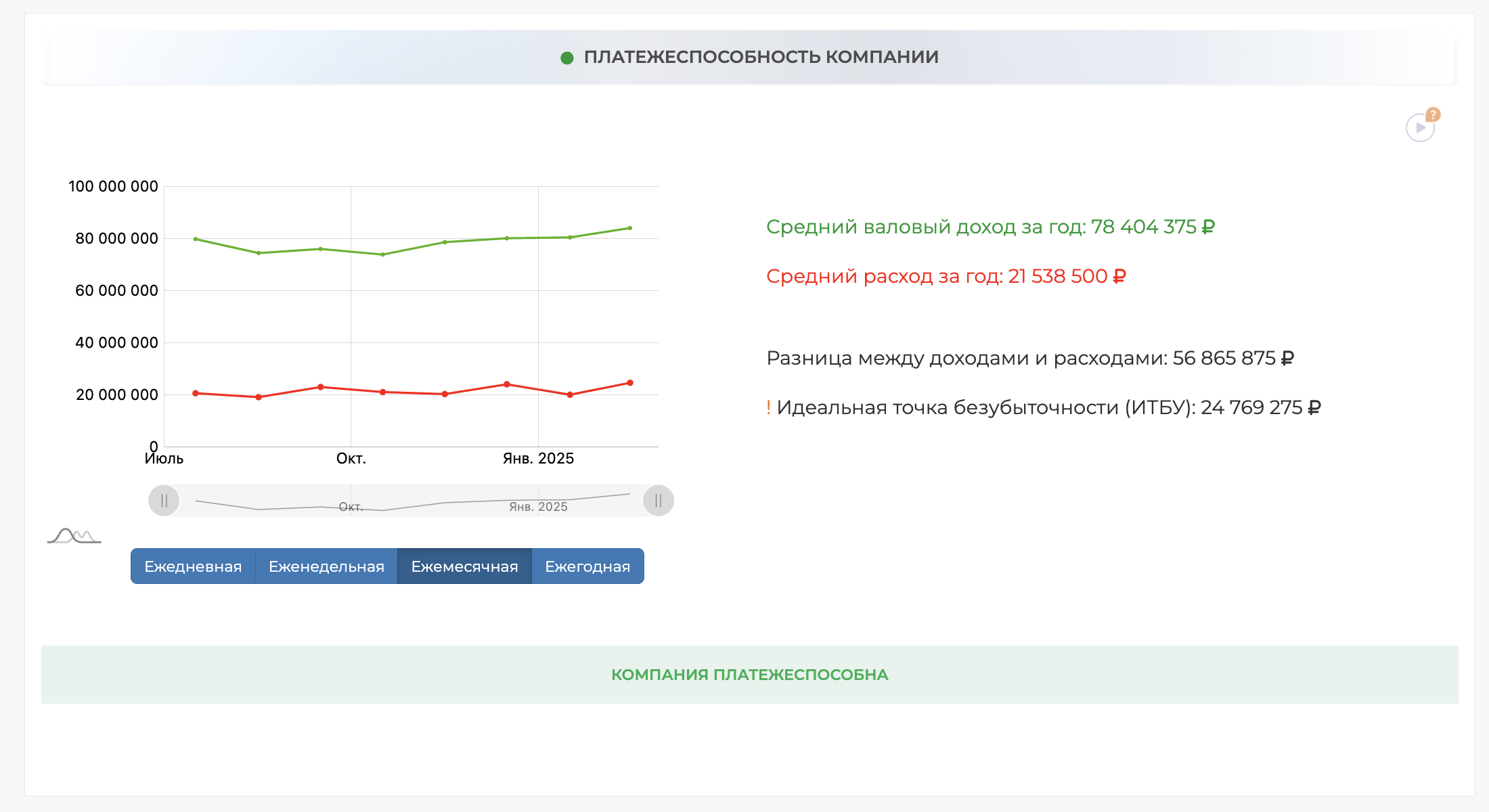Activate the Ежемесячная tab
Viewport: 1489px width, 812px height.
click(x=464, y=566)
